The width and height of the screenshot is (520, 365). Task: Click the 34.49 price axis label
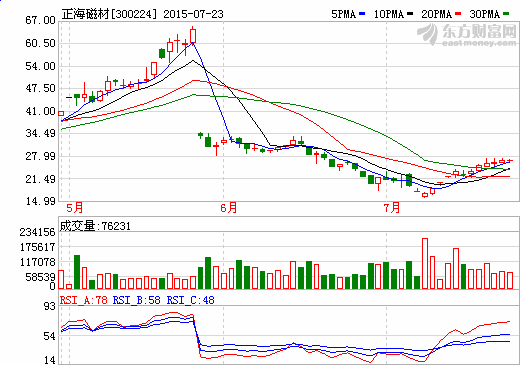pos(40,133)
